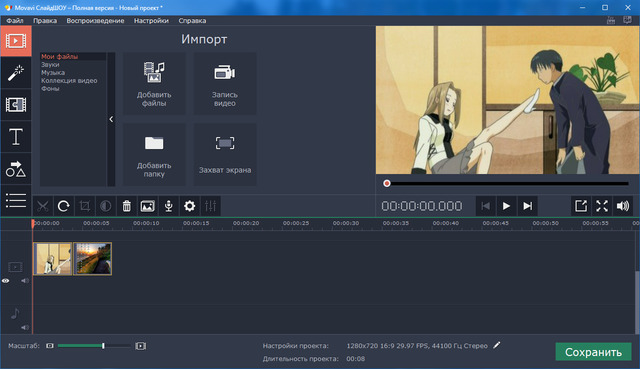The image size is (640, 369).
Task: Open the more tools list tab
Action: click(16, 200)
